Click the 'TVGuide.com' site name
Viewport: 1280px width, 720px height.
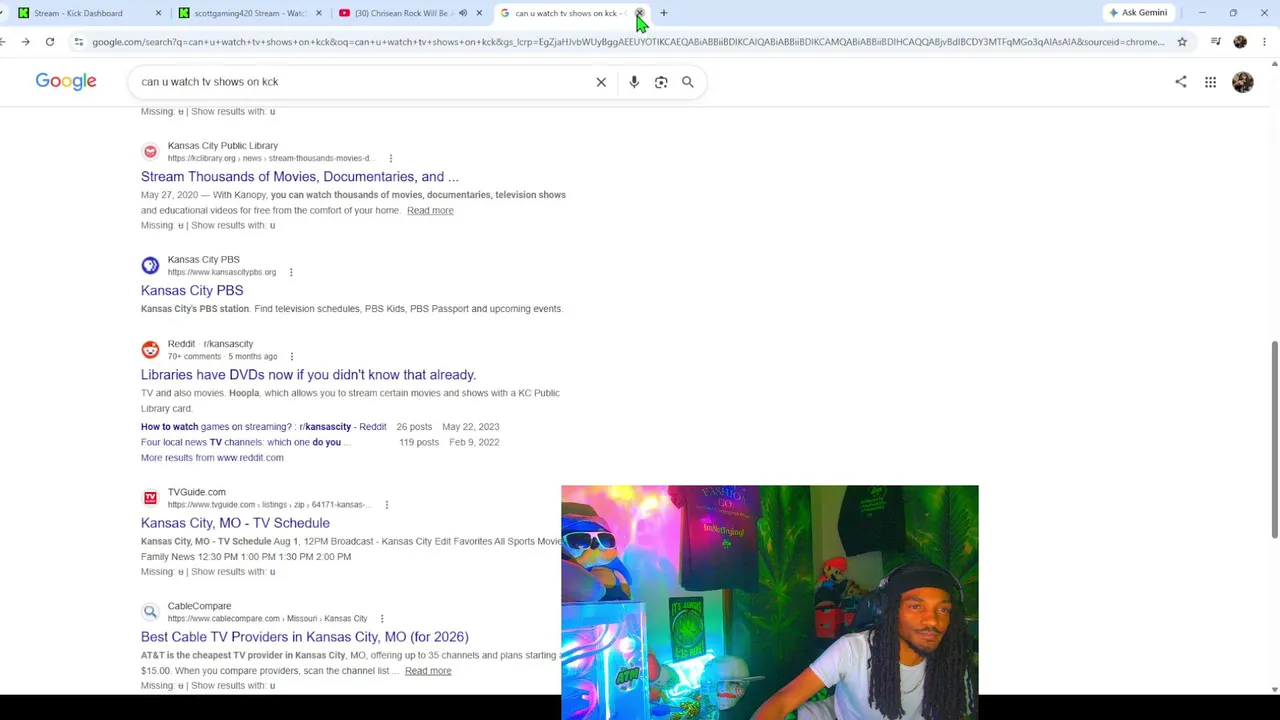point(197,492)
